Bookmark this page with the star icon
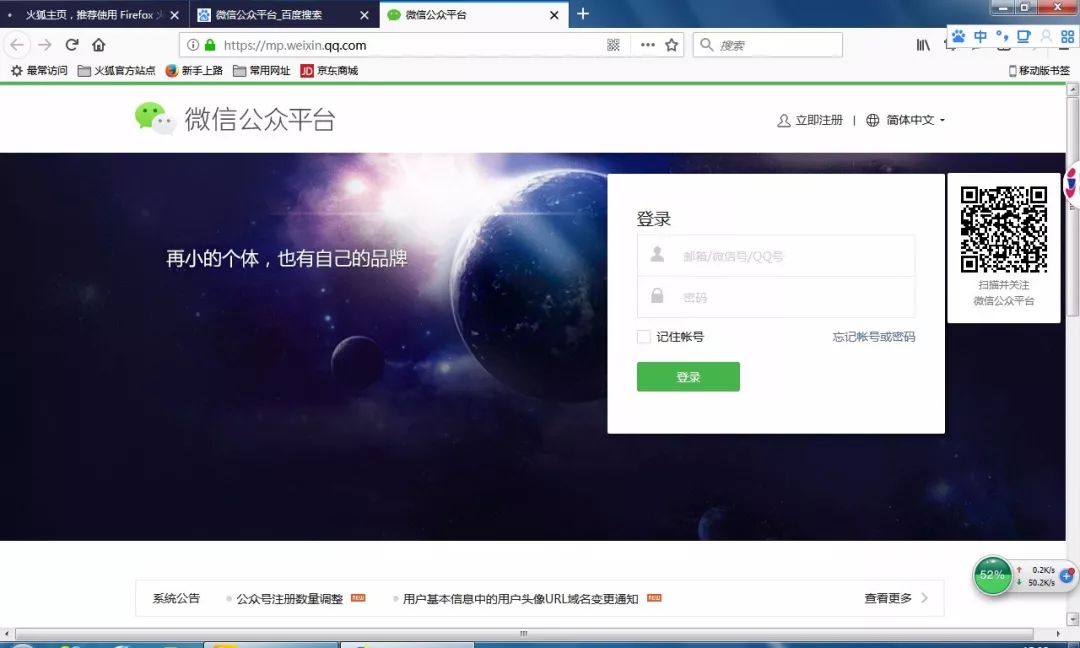1080x648 pixels. (x=672, y=45)
